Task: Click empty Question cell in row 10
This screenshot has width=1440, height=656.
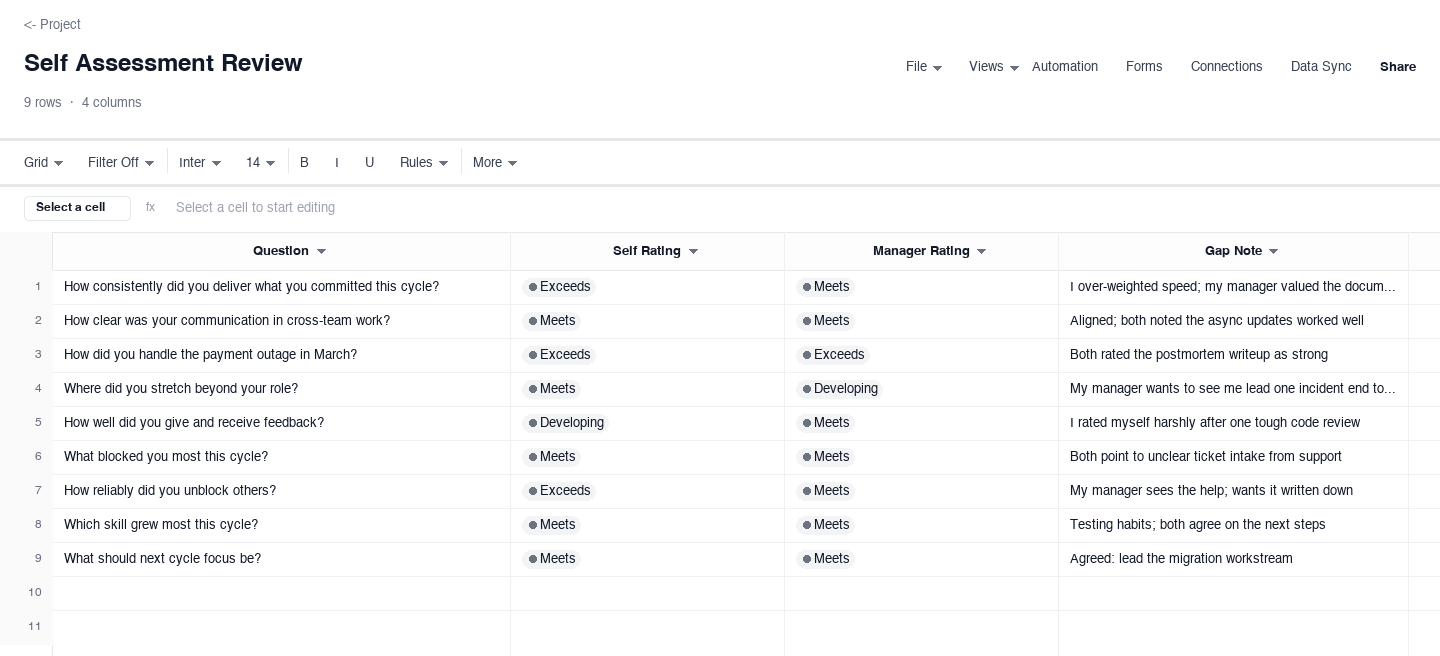Action: click(281, 593)
